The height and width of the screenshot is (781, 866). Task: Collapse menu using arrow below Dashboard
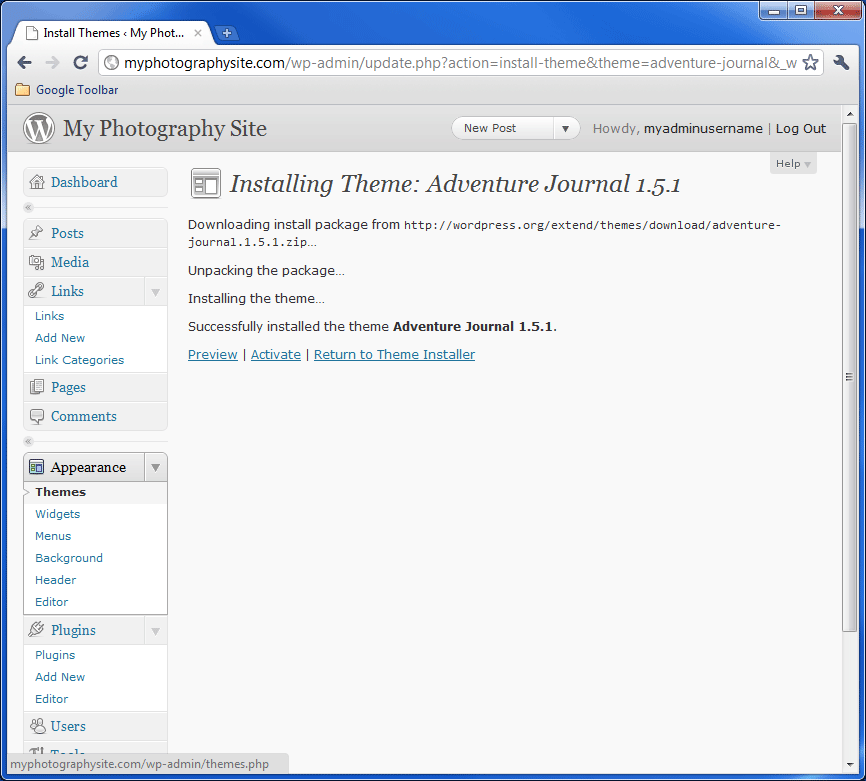(x=28, y=208)
